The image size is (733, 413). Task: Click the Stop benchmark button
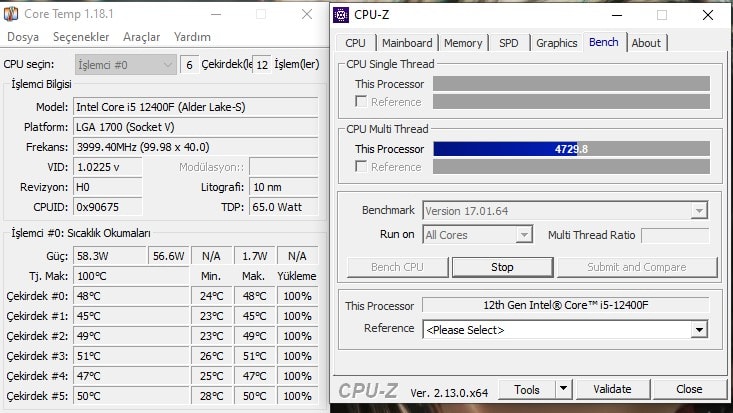[x=503, y=267]
